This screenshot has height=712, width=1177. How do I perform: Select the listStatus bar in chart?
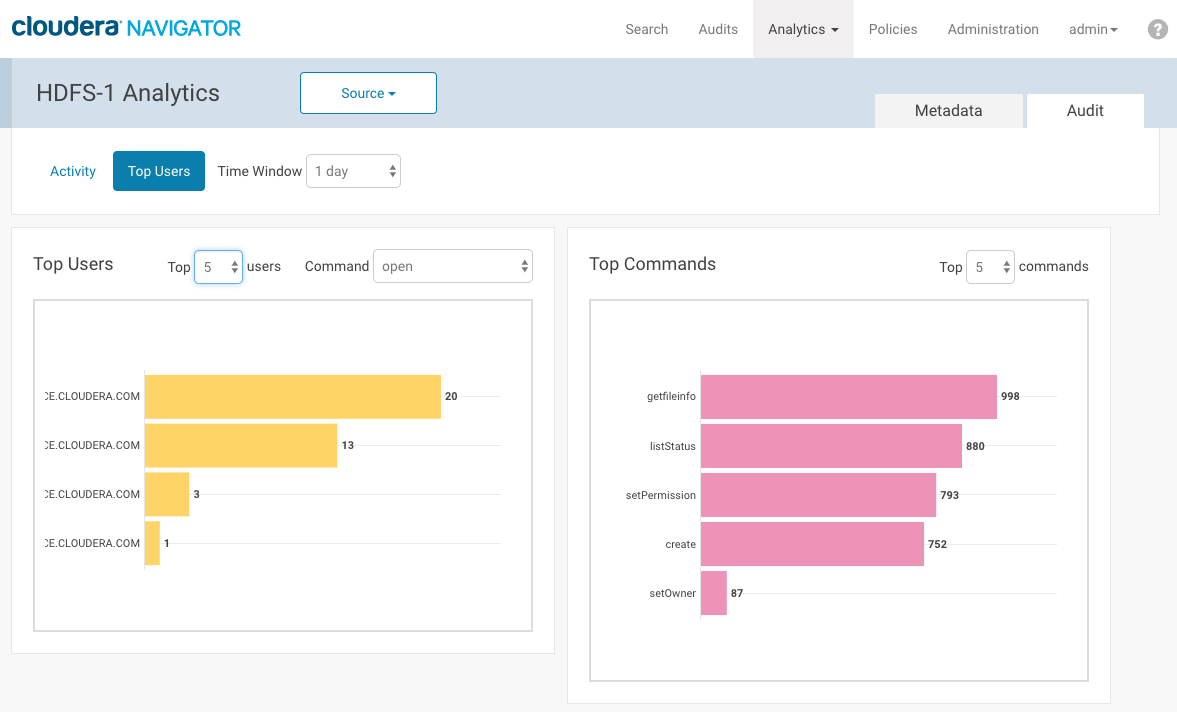831,446
